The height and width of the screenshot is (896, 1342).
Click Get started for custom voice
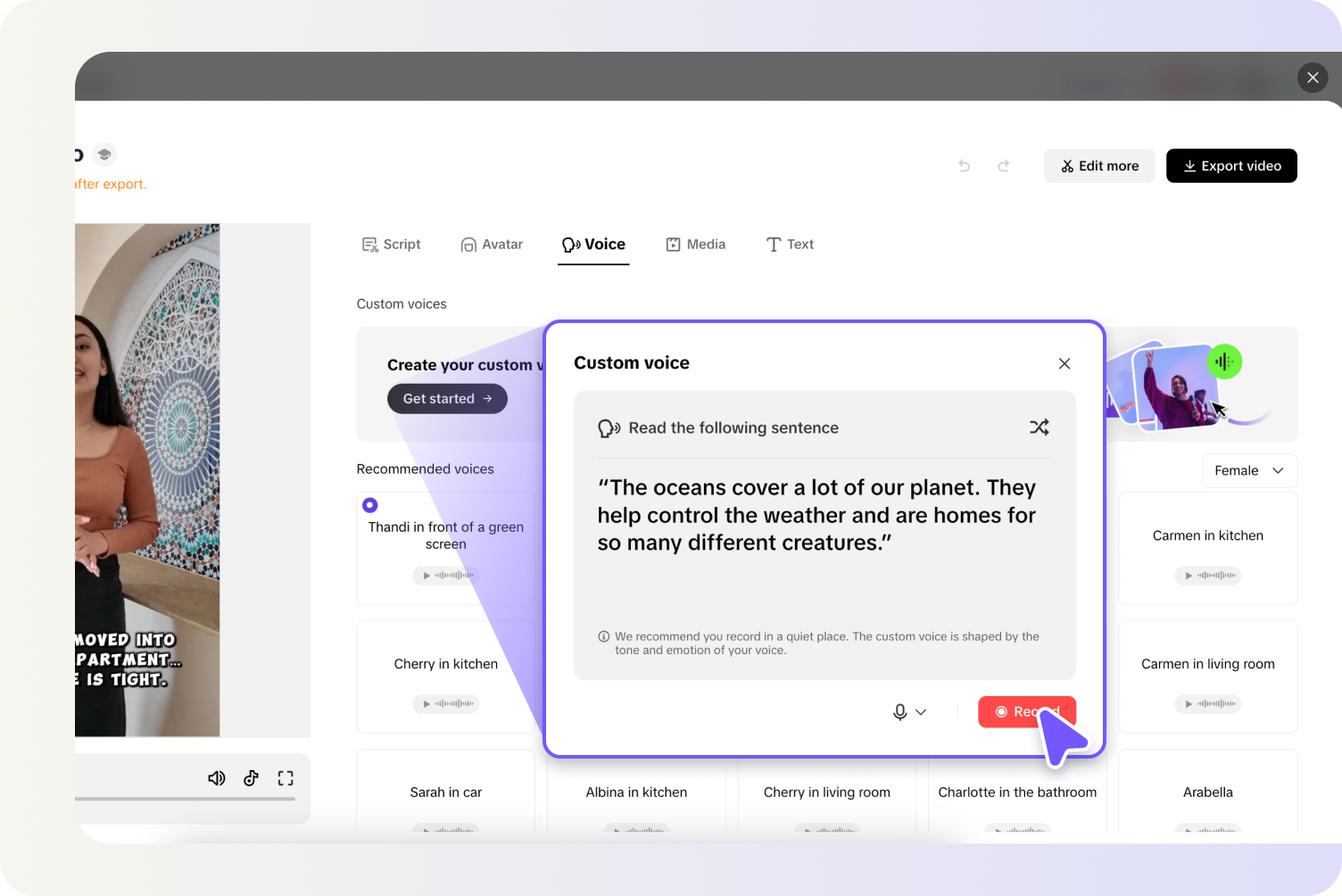[446, 398]
